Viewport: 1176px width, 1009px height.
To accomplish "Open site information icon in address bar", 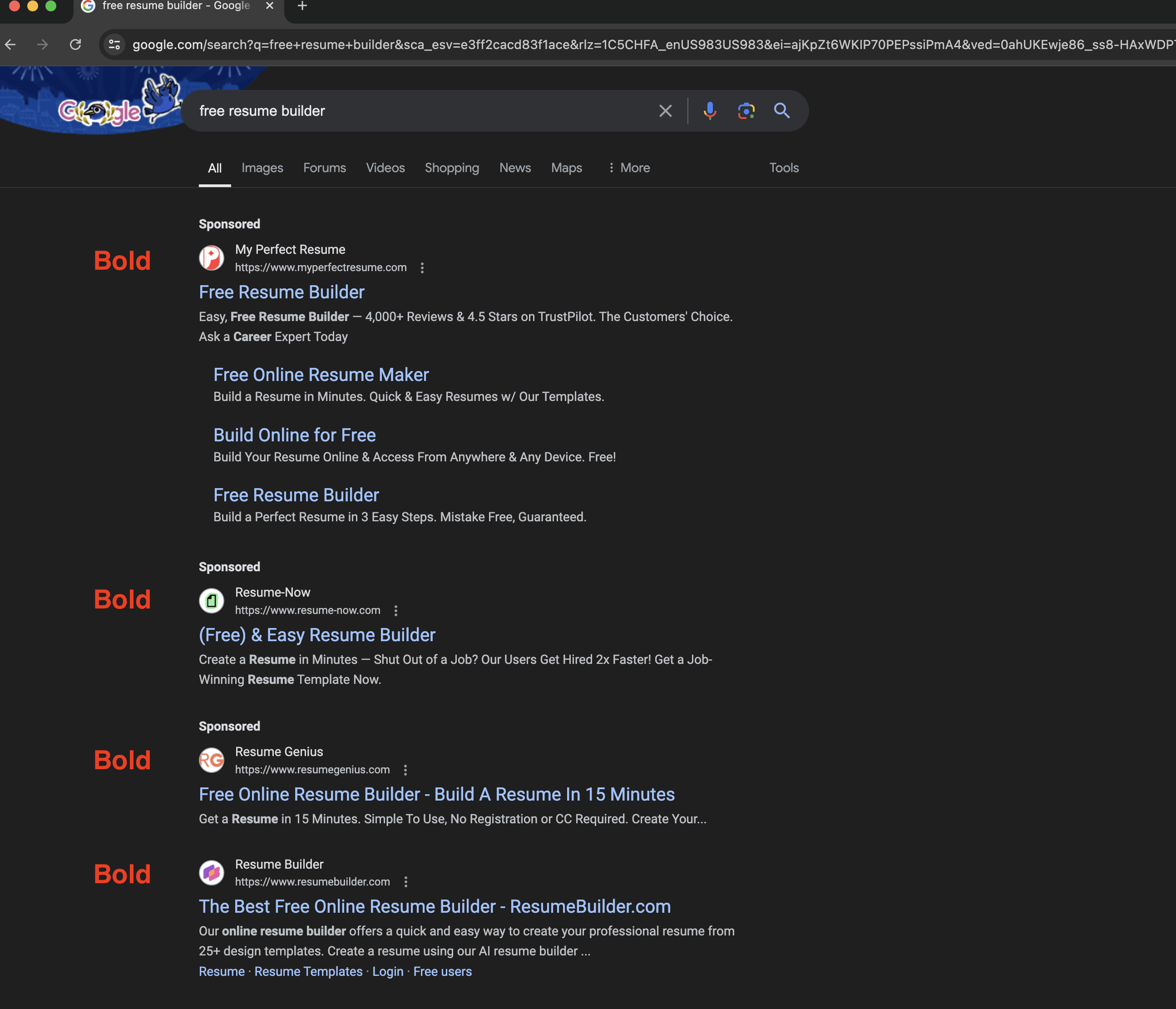I will click(114, 44).
